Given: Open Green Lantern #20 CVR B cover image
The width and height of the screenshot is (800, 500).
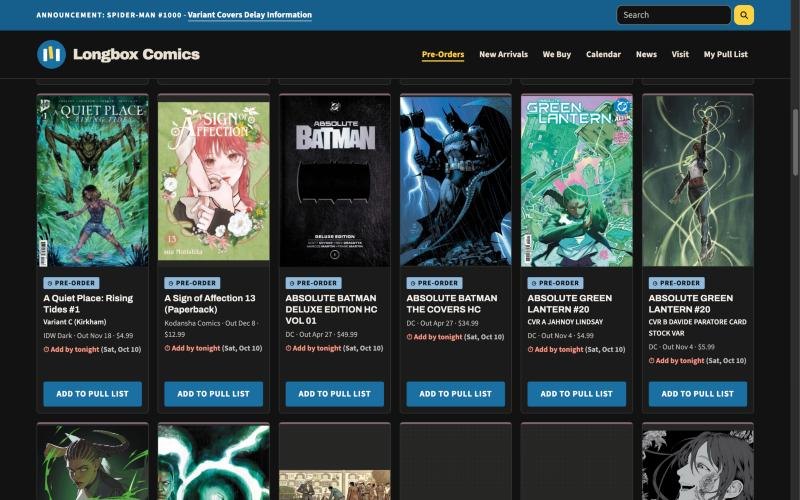Looking at the screenshot, I should [697, 181].
